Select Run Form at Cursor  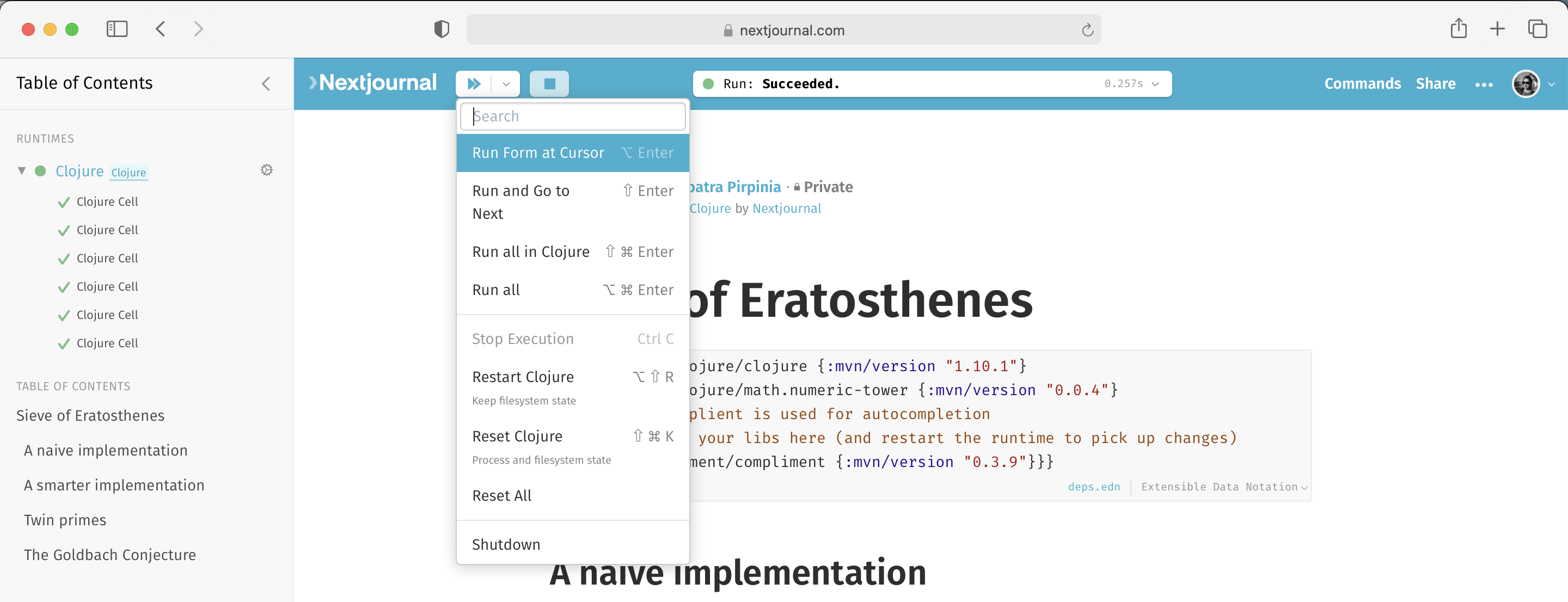[x=573, y=153]
